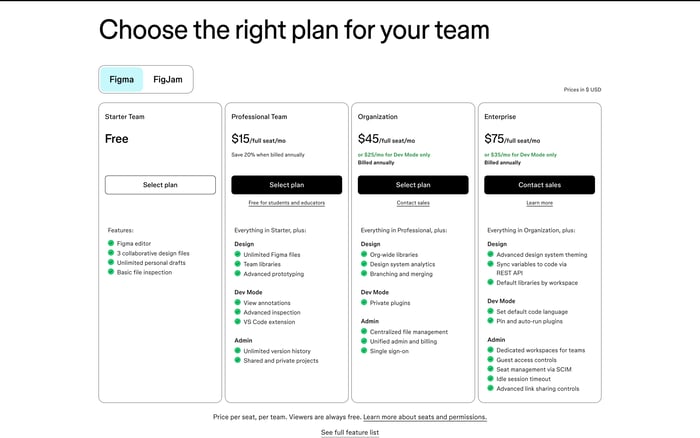Screen dimensions: 700x438
Task: Click green bullet by Advanced design system theming
Action: [490, 254]
